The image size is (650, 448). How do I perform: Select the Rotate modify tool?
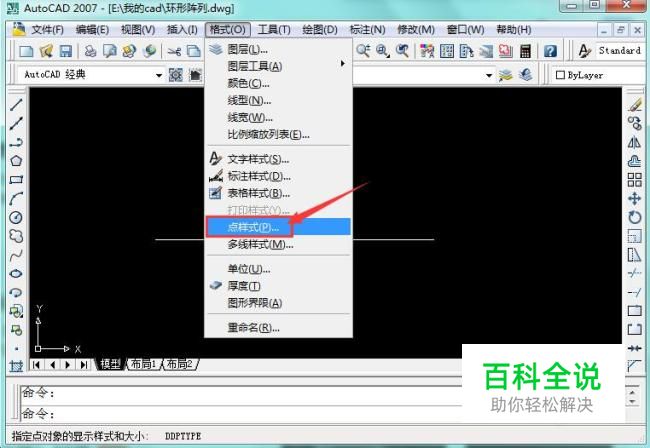tap(634, 217)
